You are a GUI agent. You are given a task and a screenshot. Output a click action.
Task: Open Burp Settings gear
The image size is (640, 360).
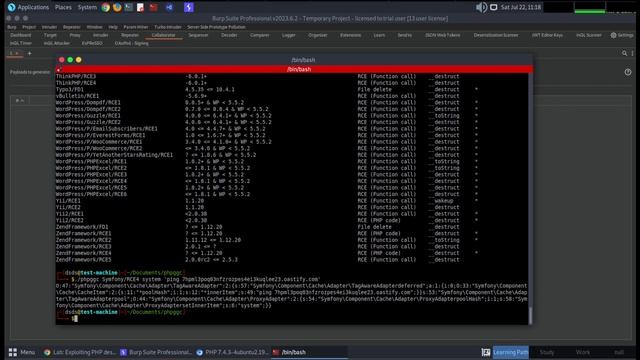coord(622,35)
